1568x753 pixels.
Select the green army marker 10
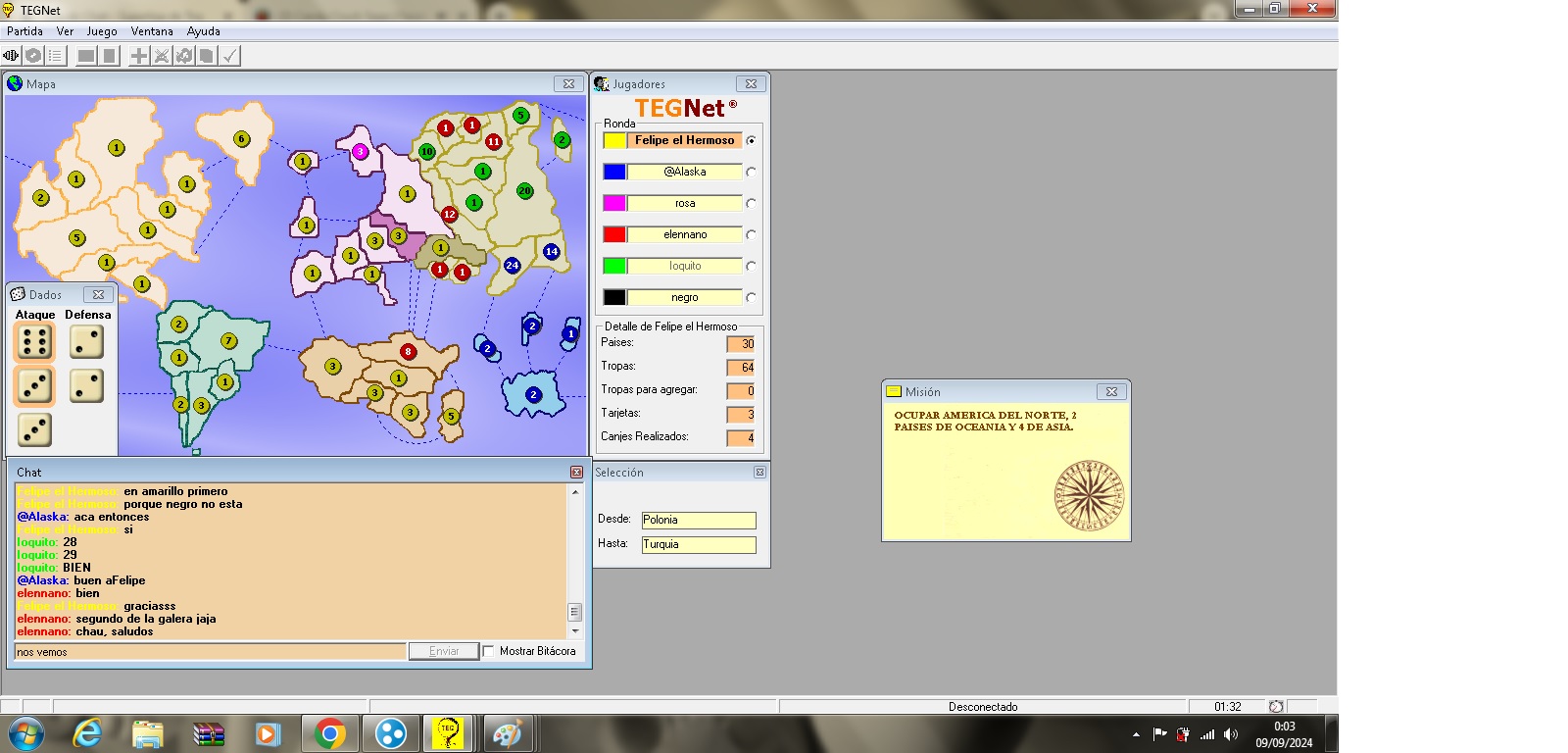[x=427, y=151]
